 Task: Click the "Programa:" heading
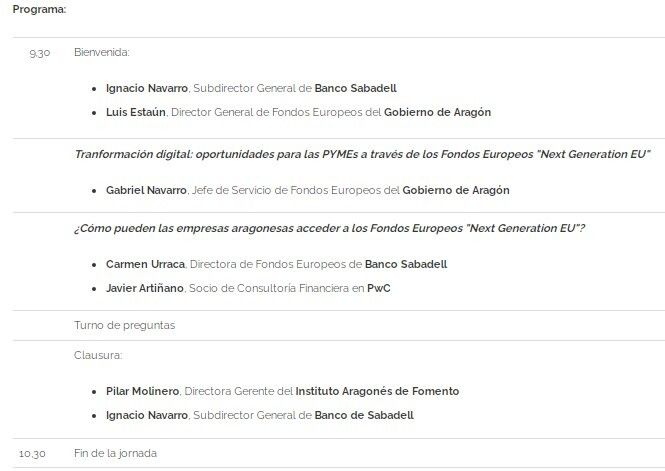coord(39,9)
